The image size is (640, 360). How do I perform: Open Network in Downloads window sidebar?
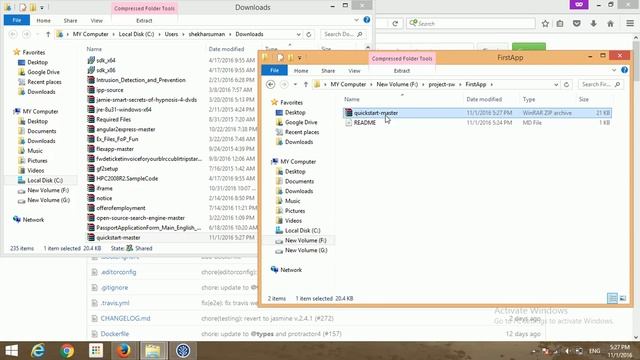[x=33, y=220]
